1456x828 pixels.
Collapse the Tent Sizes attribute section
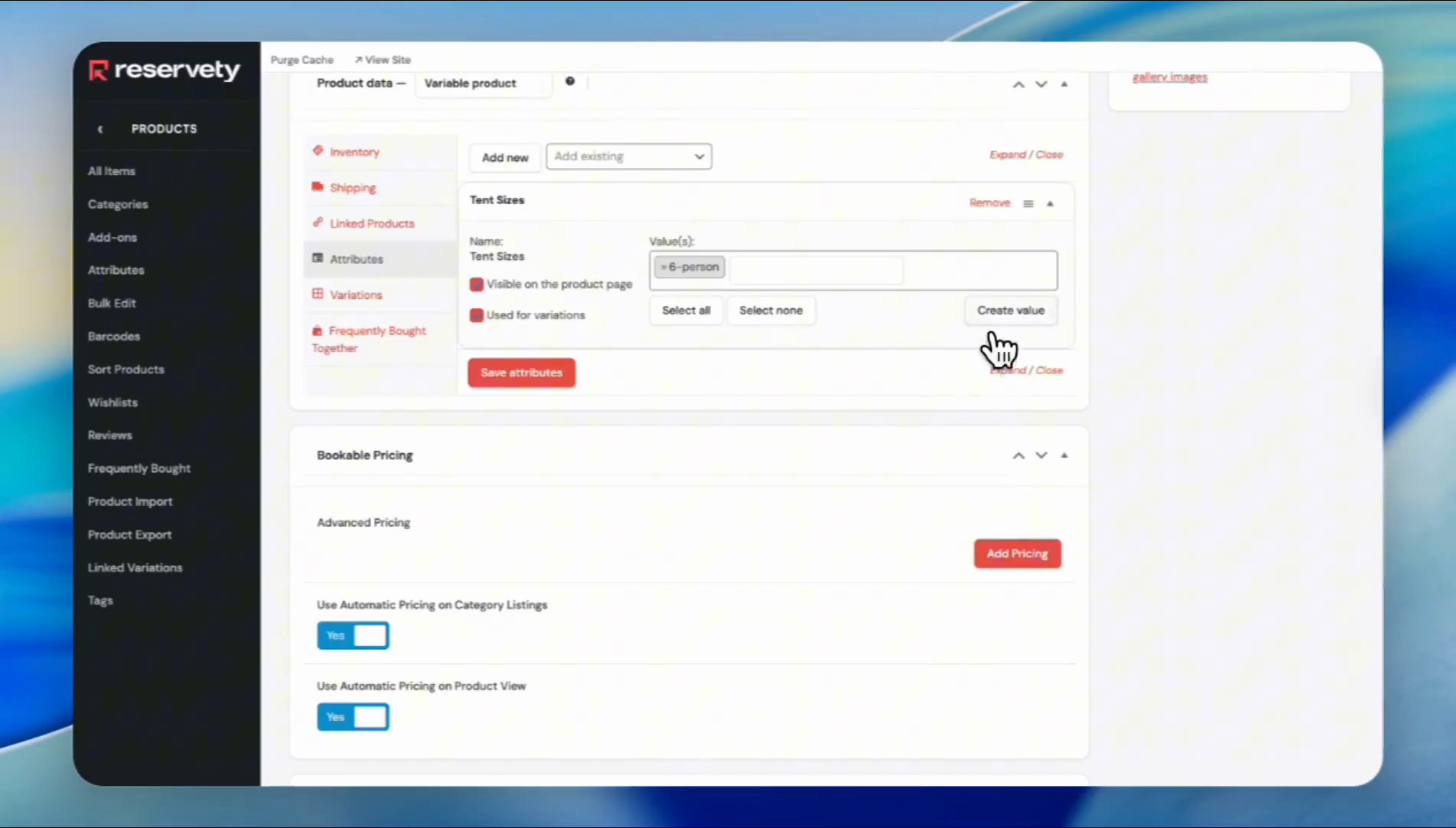click(x=1050, y=204)
